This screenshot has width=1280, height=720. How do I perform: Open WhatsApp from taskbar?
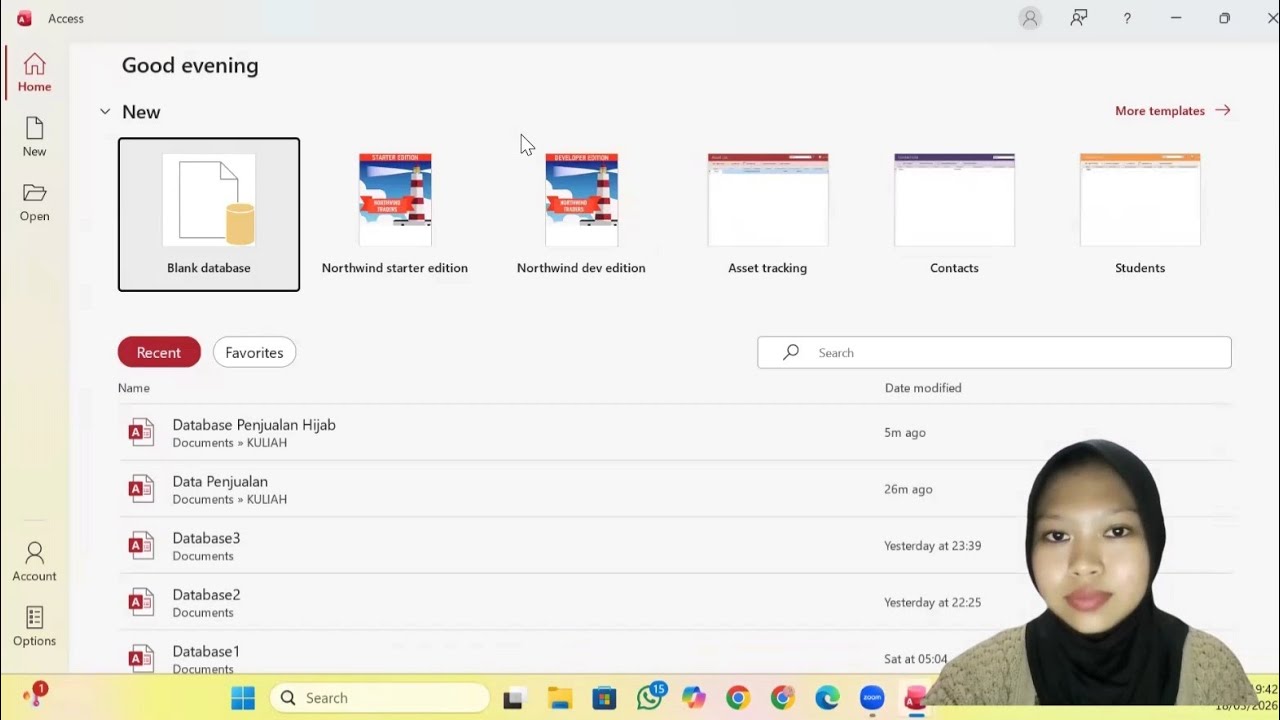click(x=650, y=698)
